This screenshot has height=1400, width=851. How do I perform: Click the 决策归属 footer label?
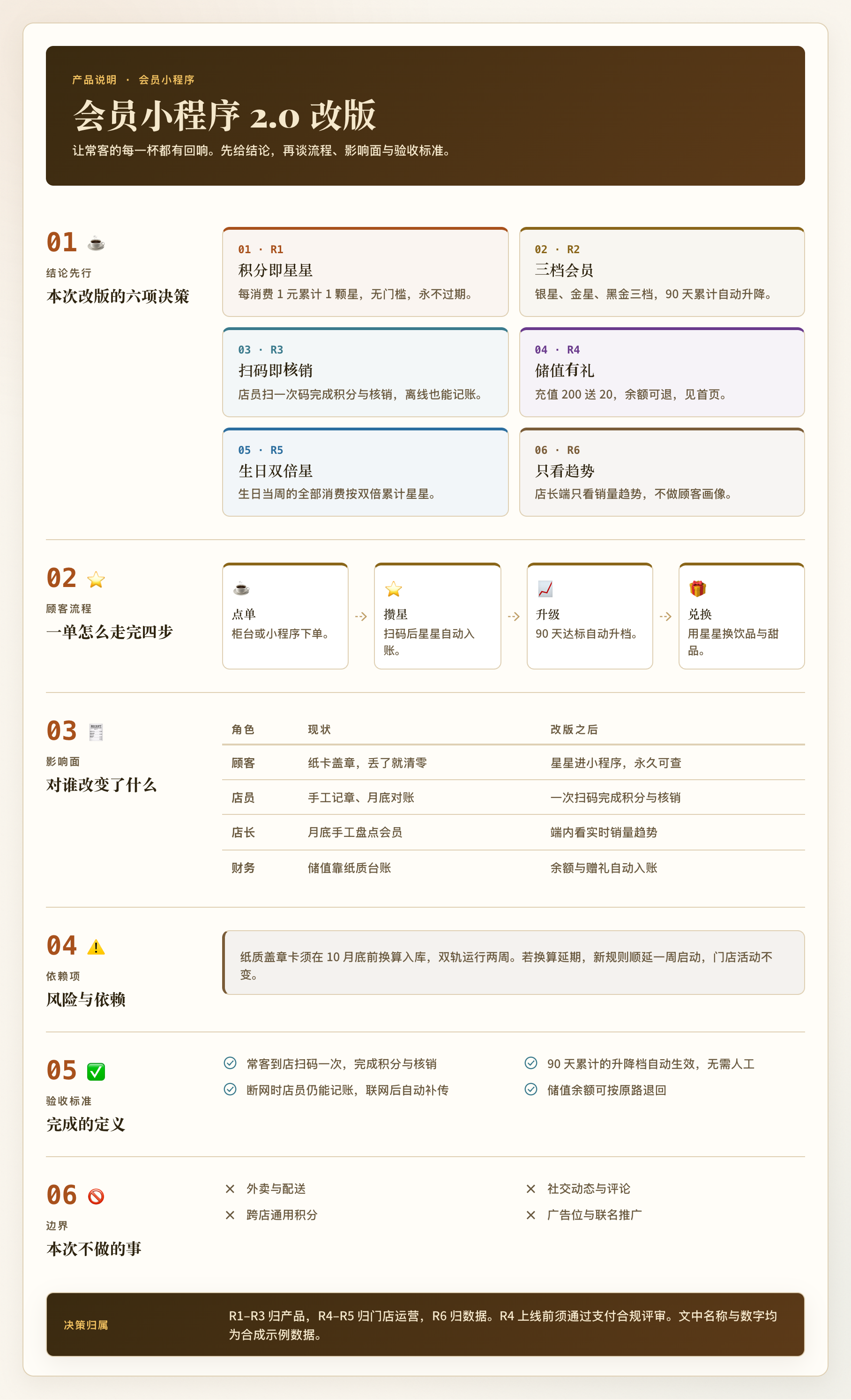pos(86,1325)
